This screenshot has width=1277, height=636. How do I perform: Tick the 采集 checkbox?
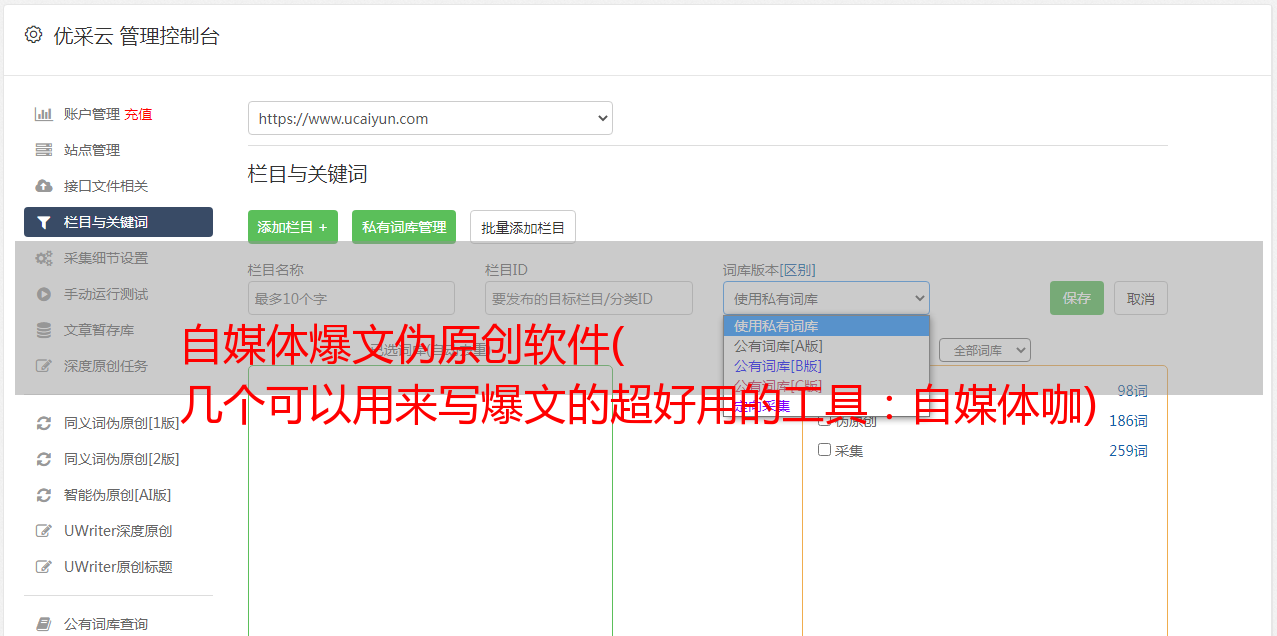click(825, 450)
